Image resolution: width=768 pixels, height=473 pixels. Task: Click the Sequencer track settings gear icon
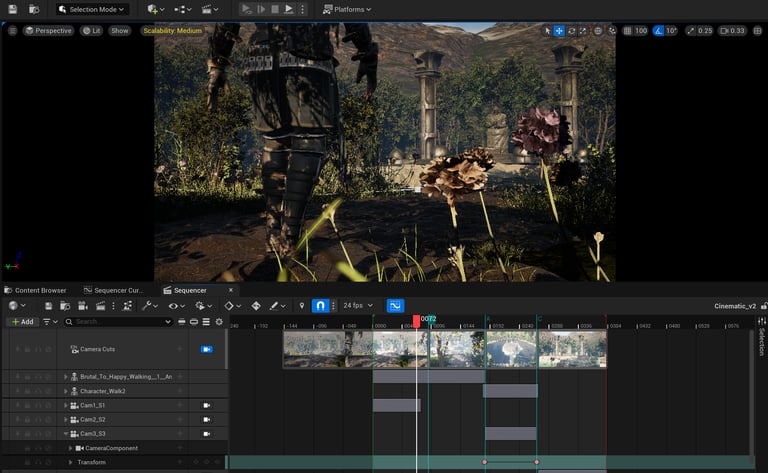219,322
